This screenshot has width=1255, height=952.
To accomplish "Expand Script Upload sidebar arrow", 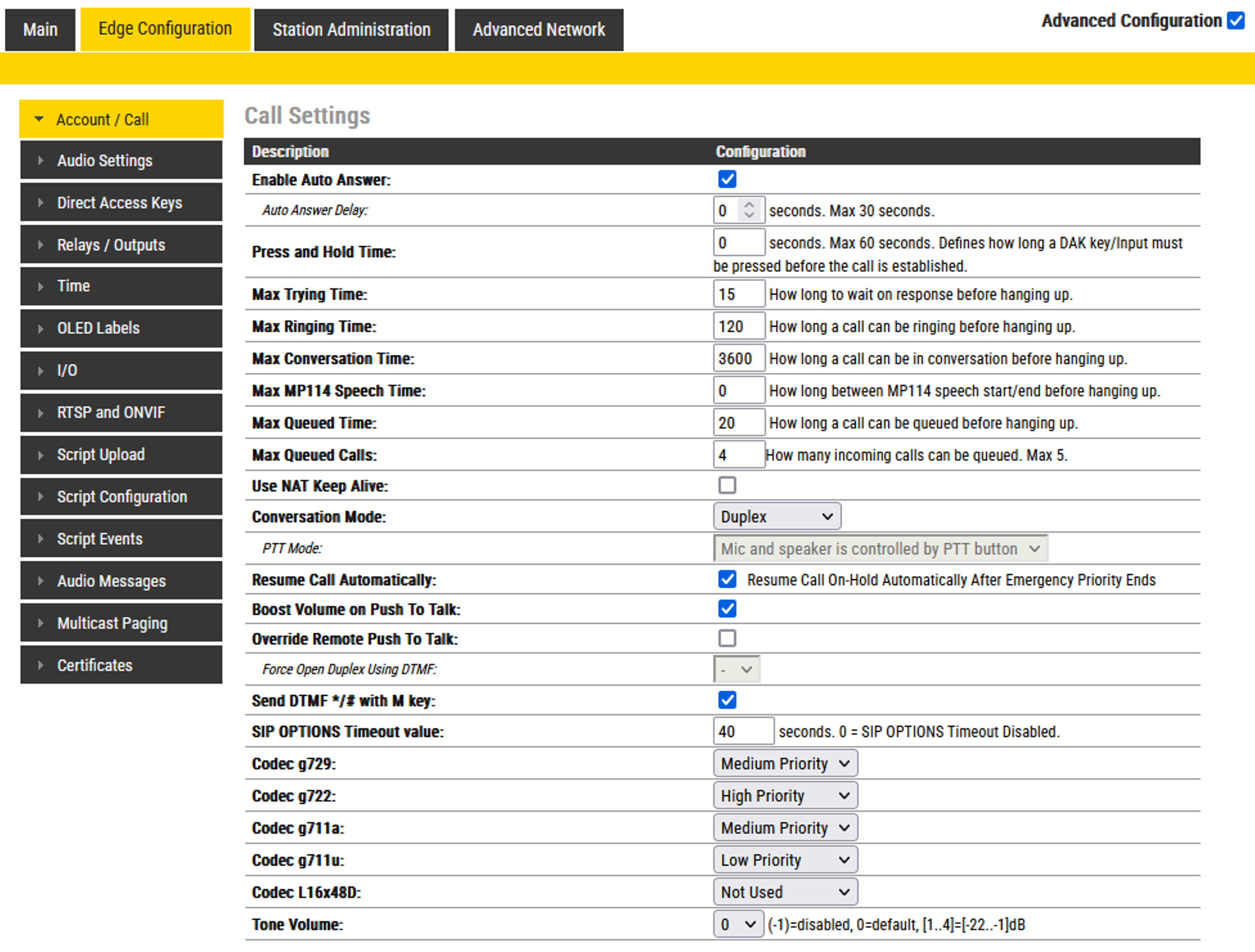I will click(40, 455).
